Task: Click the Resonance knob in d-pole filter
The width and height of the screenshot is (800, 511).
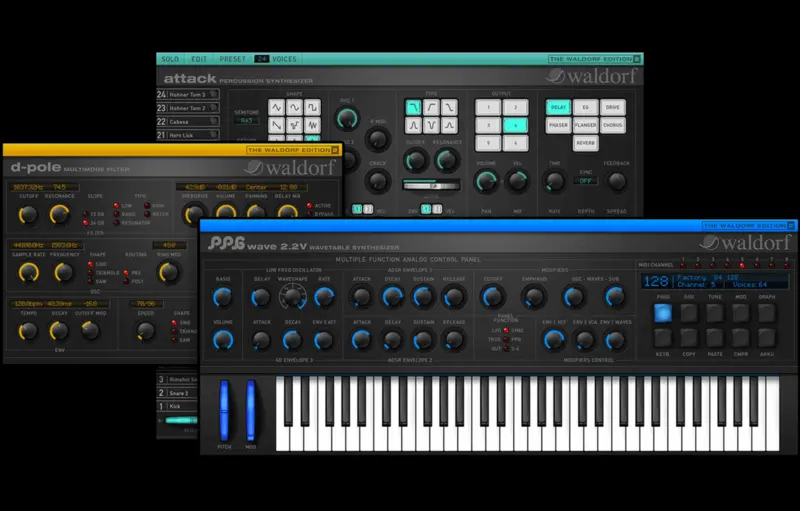Action: 59,215
